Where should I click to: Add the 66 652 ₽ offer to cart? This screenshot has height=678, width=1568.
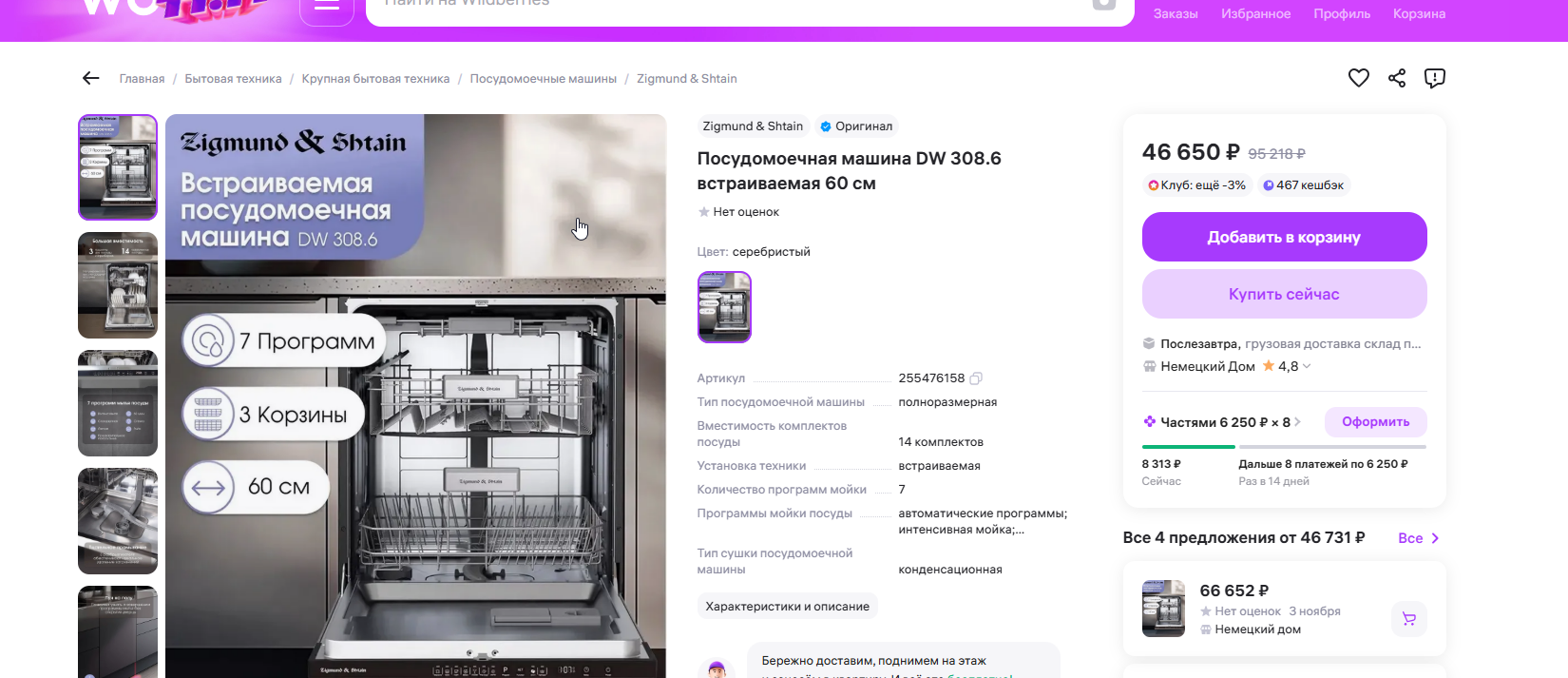click(1409, 619)
